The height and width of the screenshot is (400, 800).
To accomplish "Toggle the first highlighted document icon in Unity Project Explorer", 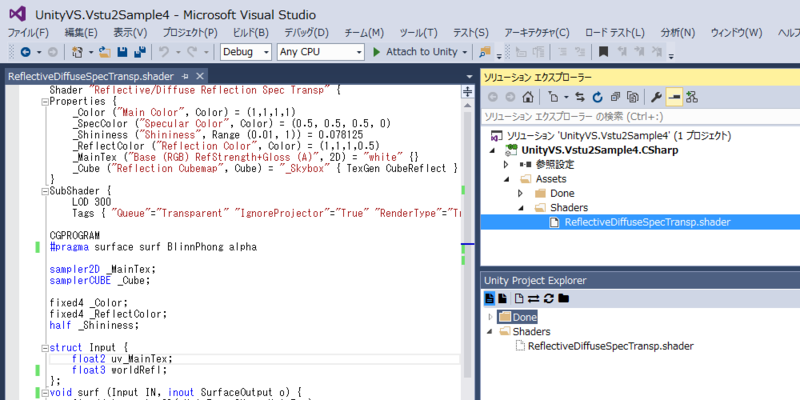I will (489, 298).
